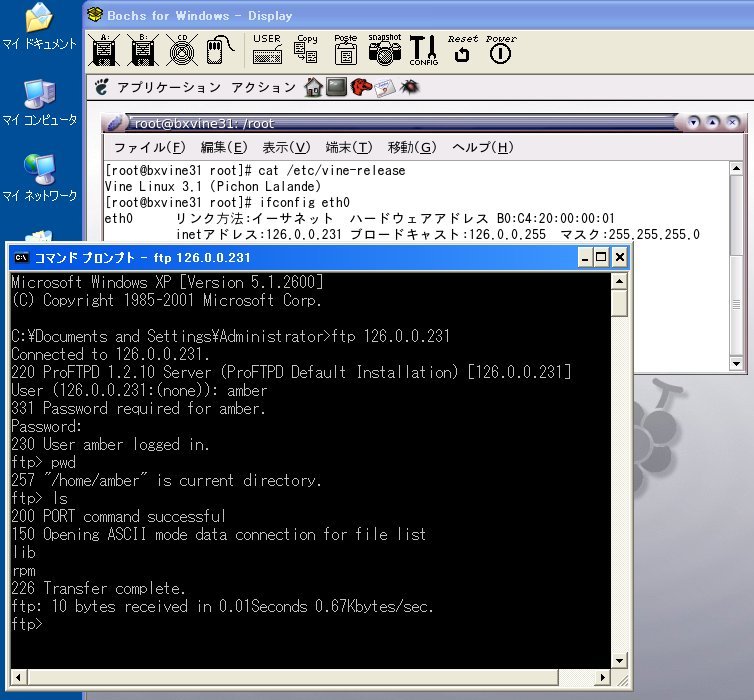The image size is (754, 700).
Task: Click the Bochs floppy A: drive icon
Action: coord(104,50)
